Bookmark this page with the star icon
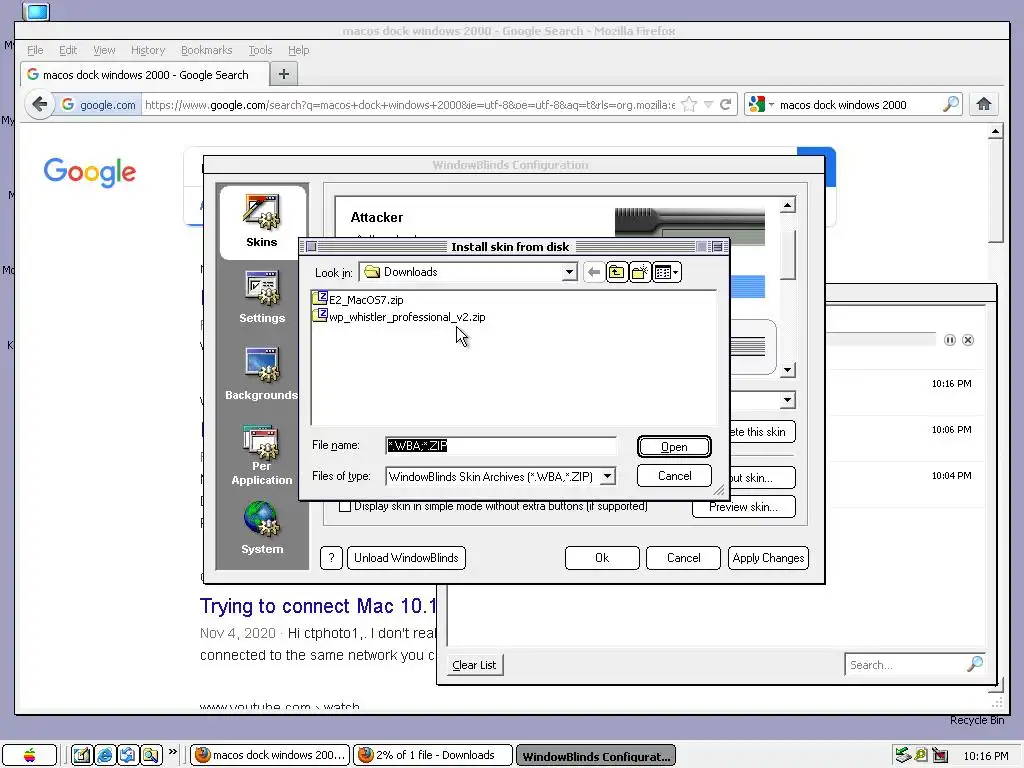The height and width of the screenshot is (768, 1024). 689,104
